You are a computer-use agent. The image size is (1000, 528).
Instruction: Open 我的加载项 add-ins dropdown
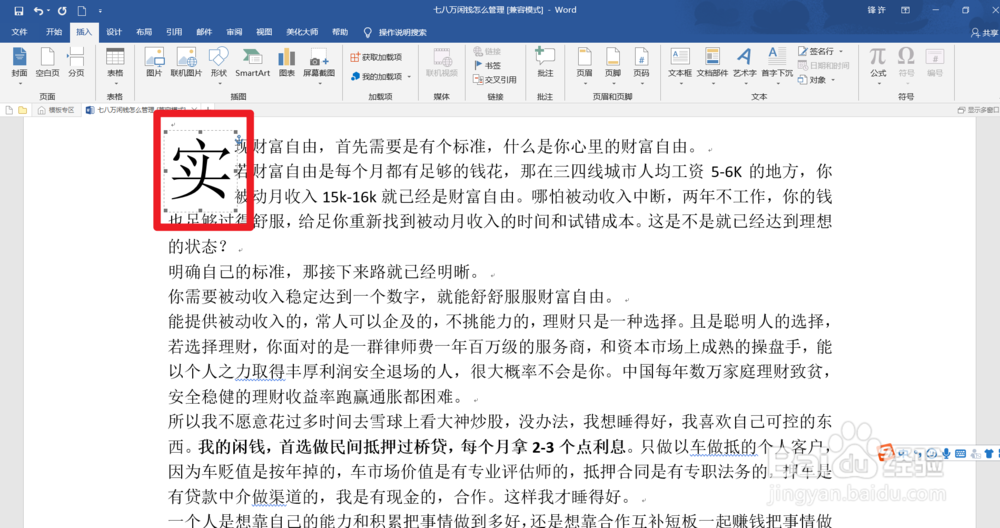pyautogui.click(x=380, y=76)
